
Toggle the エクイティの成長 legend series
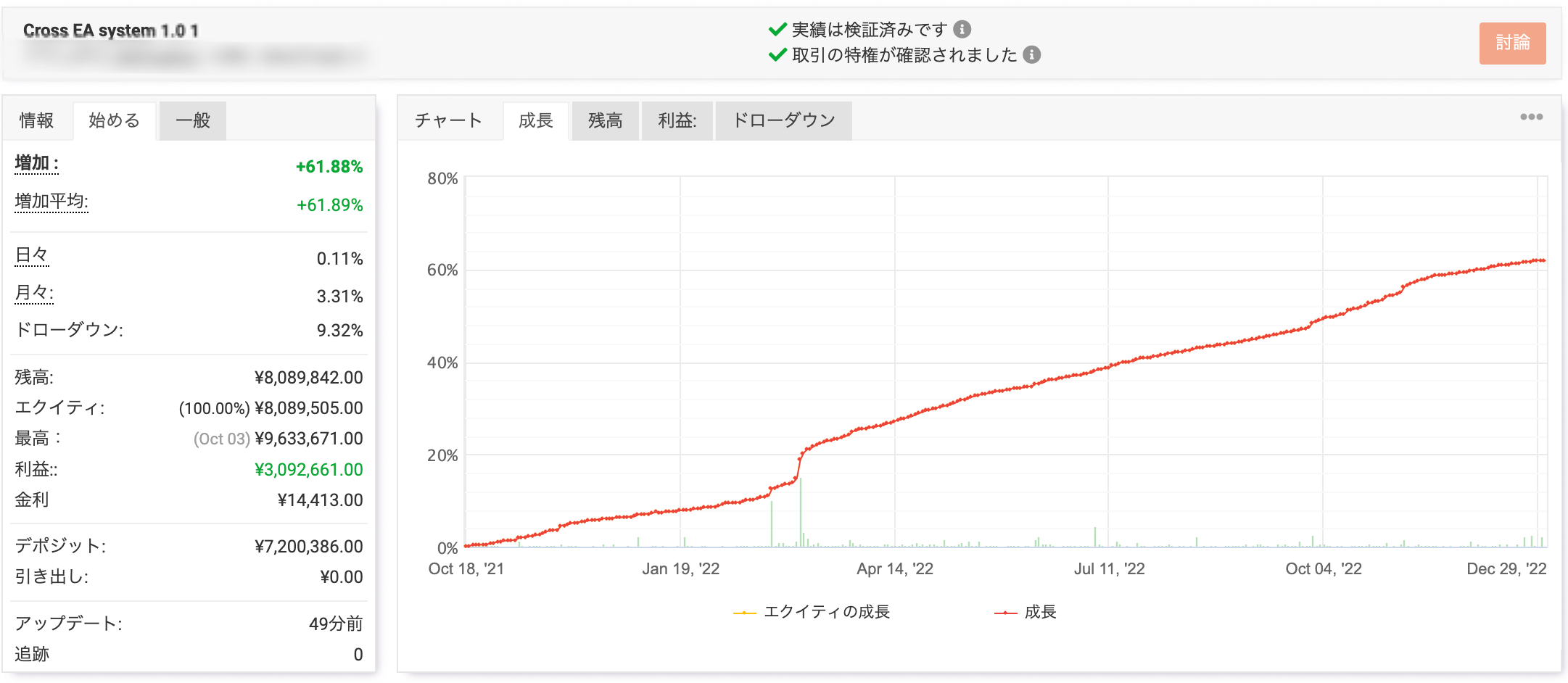(812, 612)
